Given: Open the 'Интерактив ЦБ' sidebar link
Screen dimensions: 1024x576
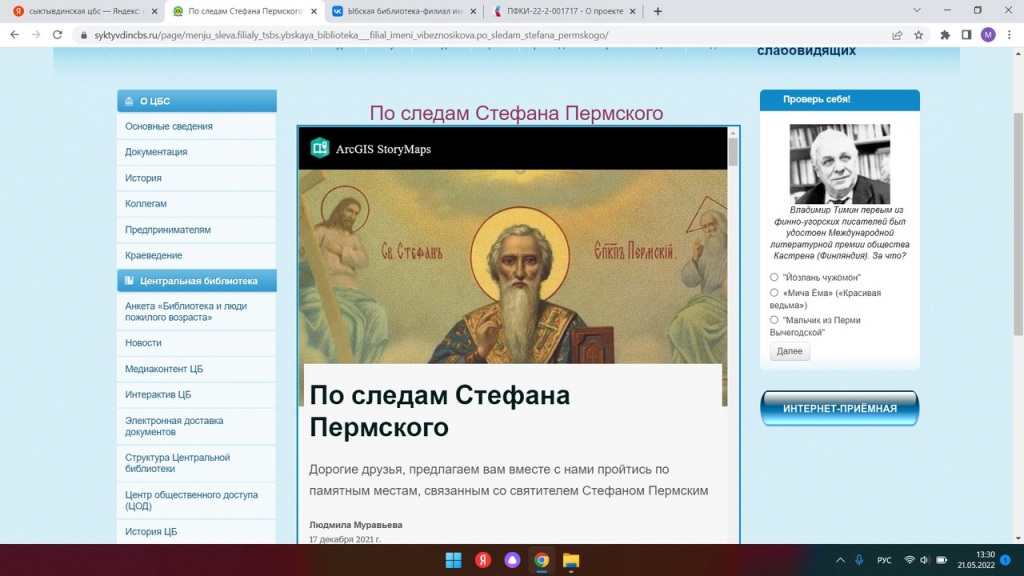Looking at the screenshot, I should (x=197, y=394).
